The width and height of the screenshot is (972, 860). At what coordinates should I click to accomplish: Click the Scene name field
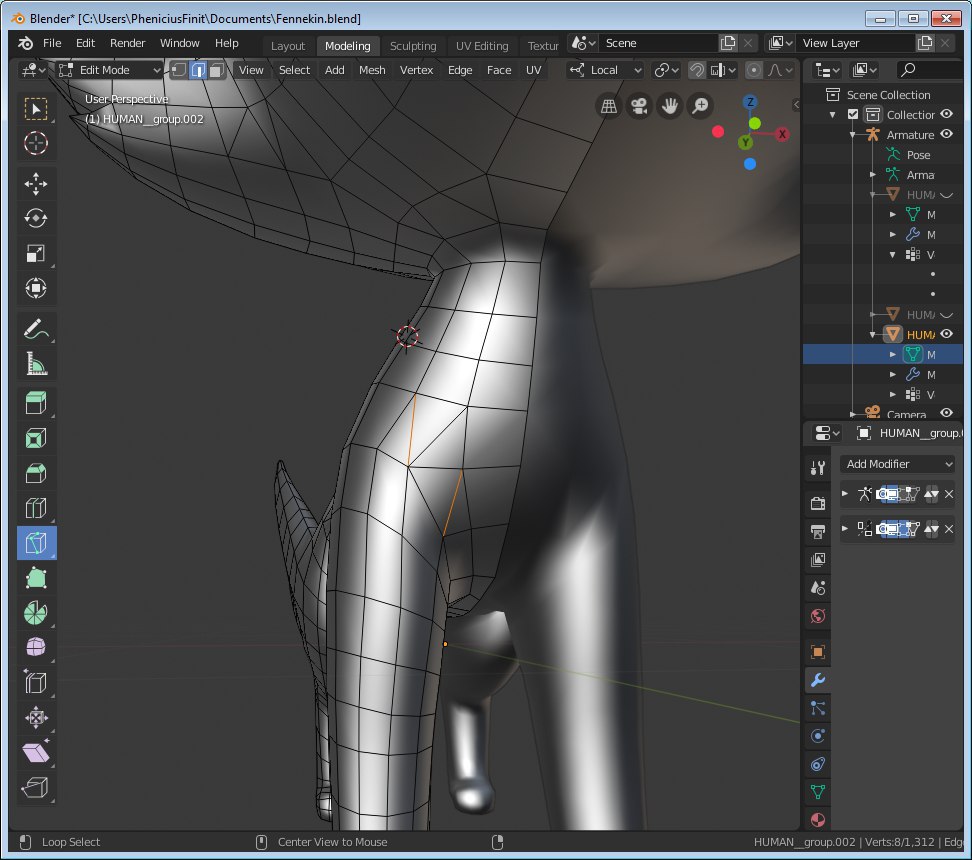(x=658, y=43)
